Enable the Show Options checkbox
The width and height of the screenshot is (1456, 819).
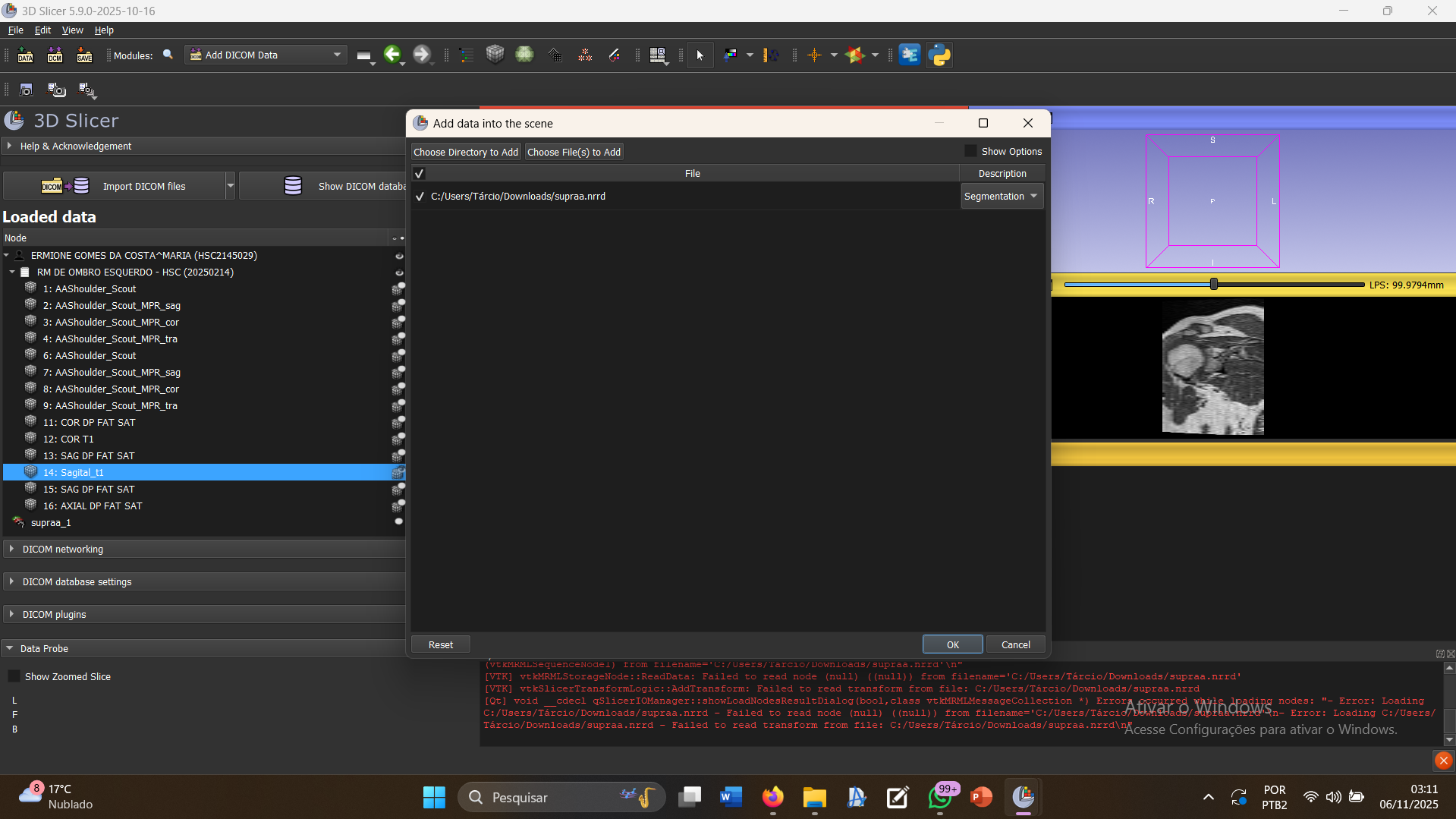pyautogui.click(x=970, y=151)
